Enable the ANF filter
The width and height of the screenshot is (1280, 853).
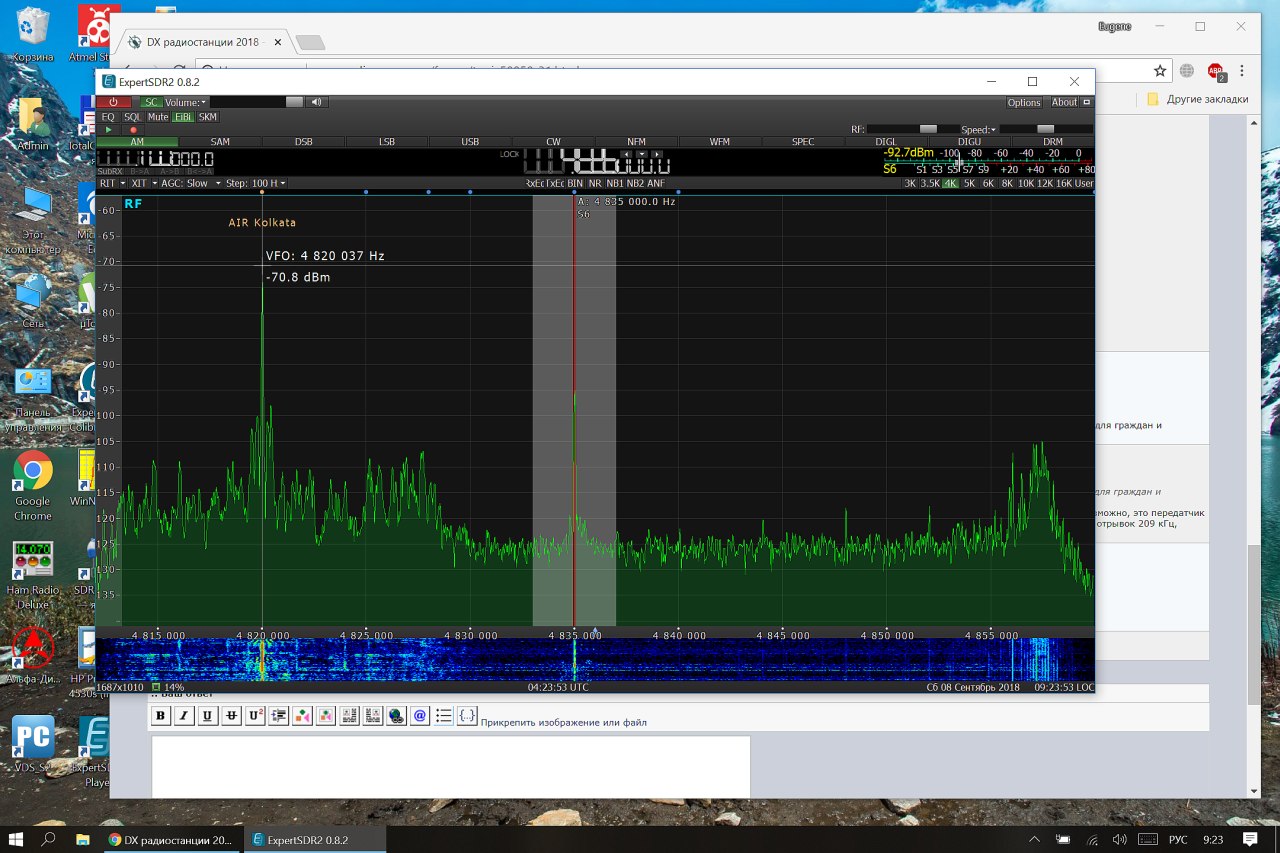656,184
